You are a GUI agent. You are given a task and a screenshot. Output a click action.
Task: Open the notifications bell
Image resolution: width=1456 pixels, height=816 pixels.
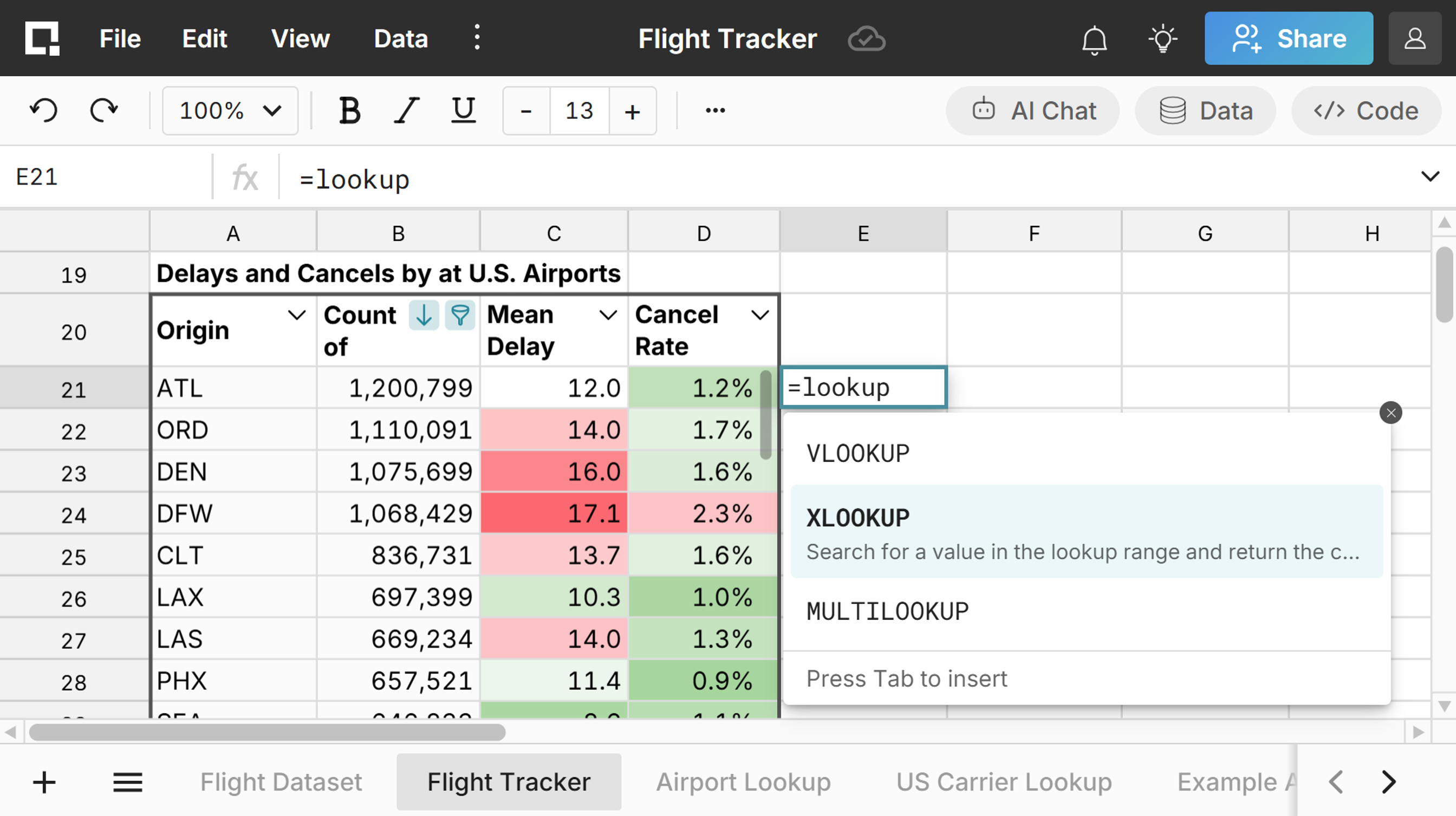1094,40
